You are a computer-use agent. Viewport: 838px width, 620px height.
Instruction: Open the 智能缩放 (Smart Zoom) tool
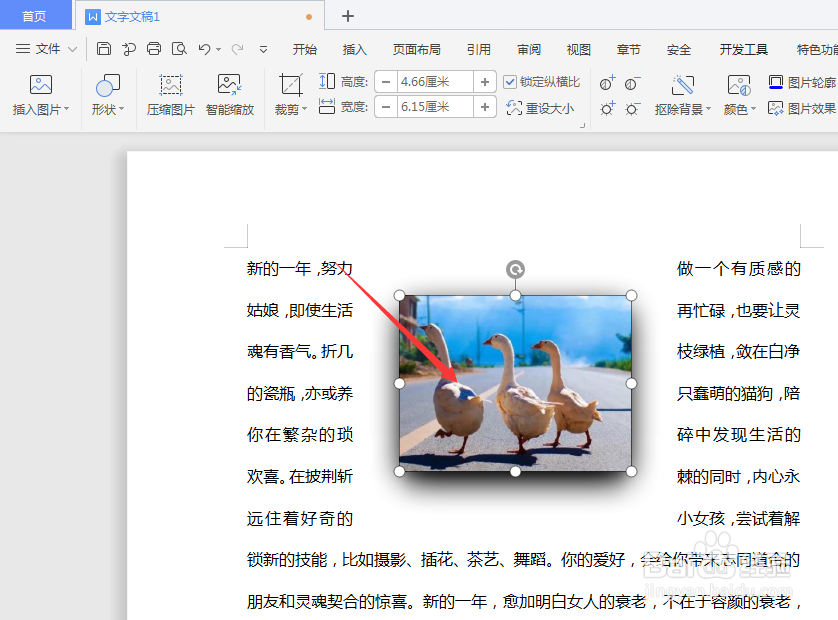(227, 95)
